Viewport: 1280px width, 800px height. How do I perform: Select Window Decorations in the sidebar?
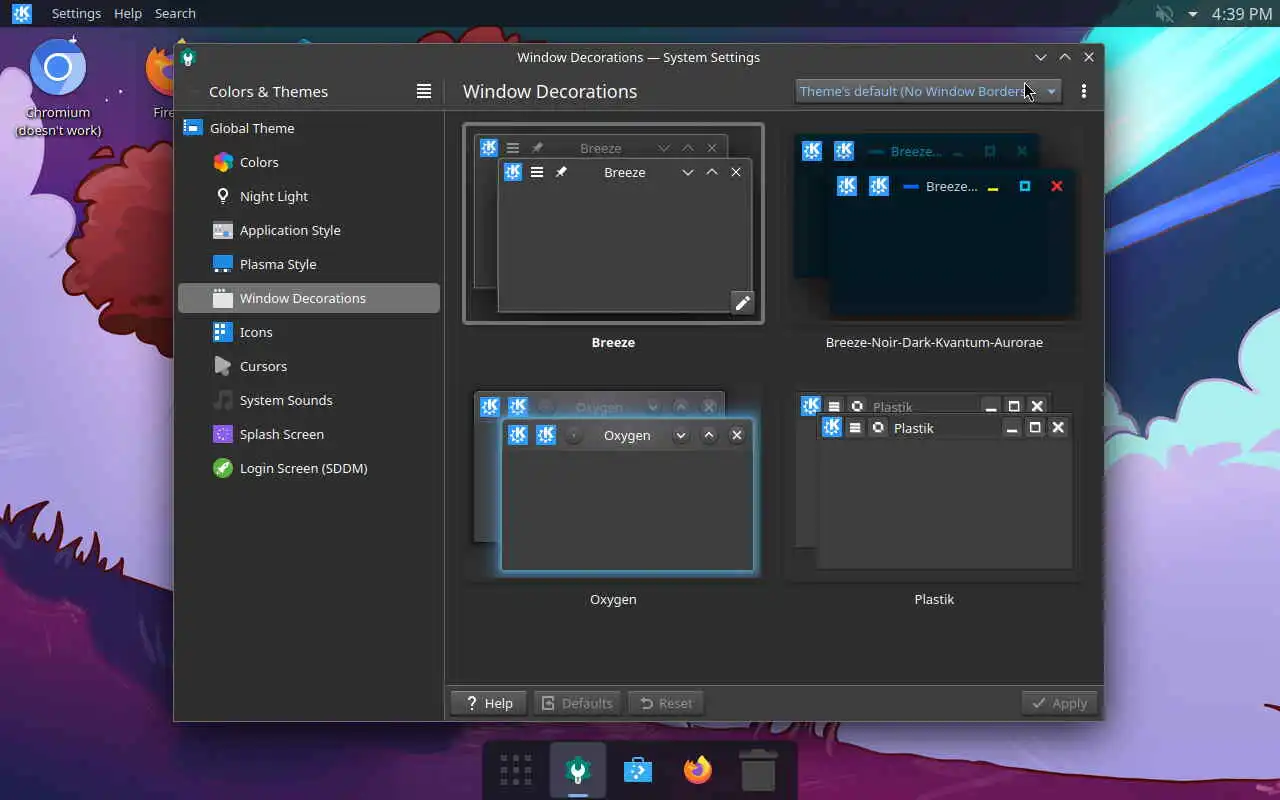pyautogui.click(x=308, y=298)
